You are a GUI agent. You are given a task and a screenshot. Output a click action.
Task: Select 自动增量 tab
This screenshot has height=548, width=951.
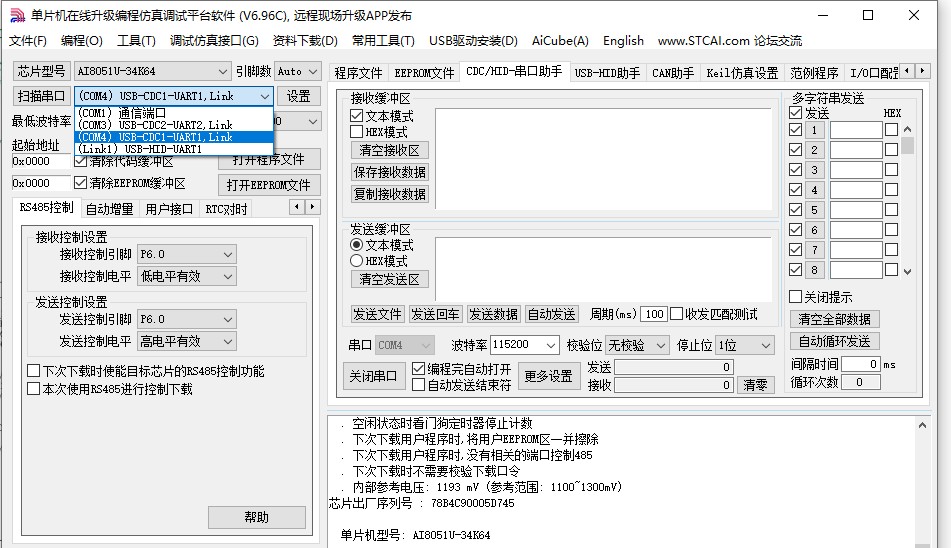pyautogui.click(x=109, y=209)
